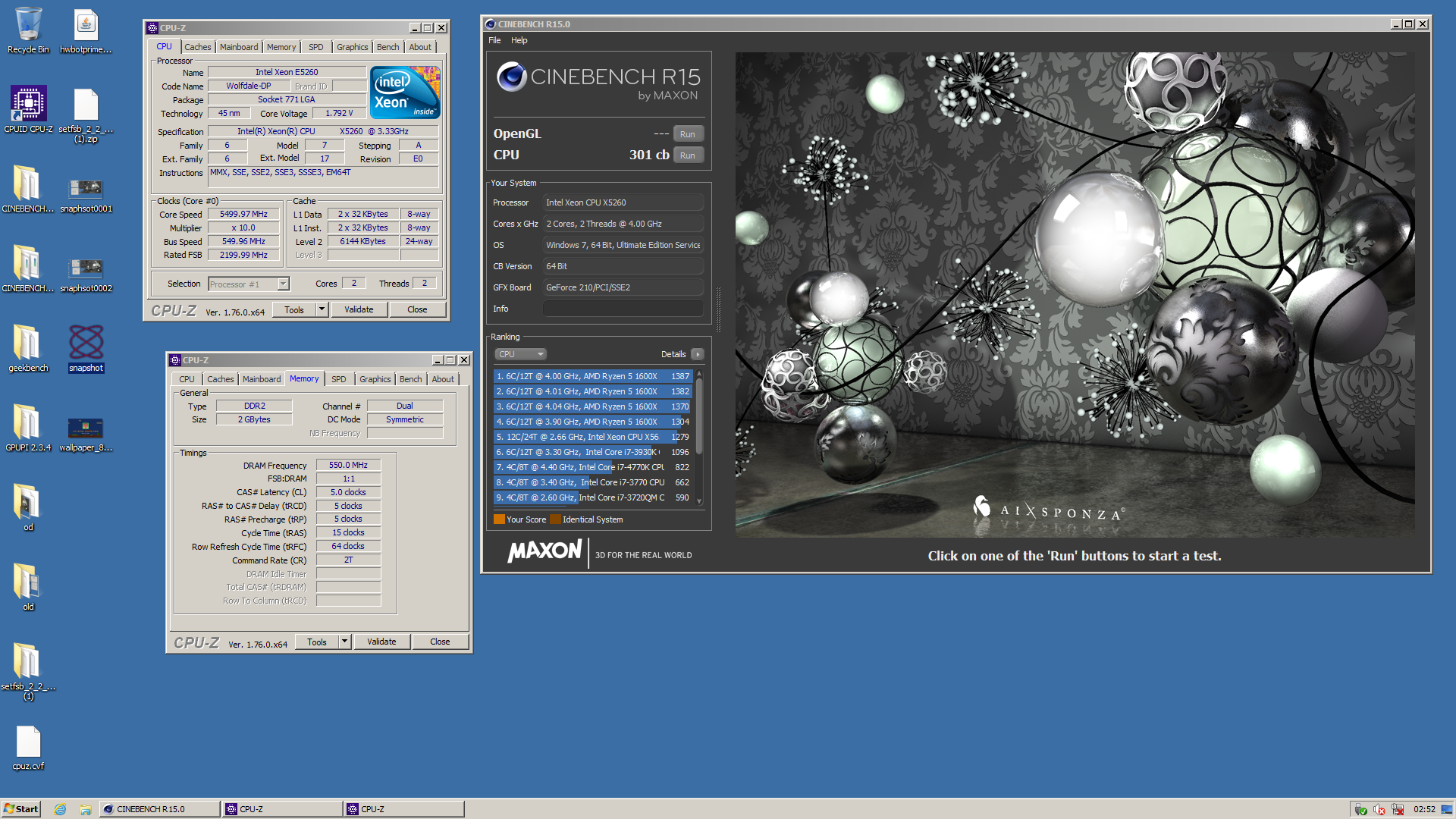Run the OpenGL benchmark test
The width and height of the screenshot is (1456, 819).
(x=688, y=134)
